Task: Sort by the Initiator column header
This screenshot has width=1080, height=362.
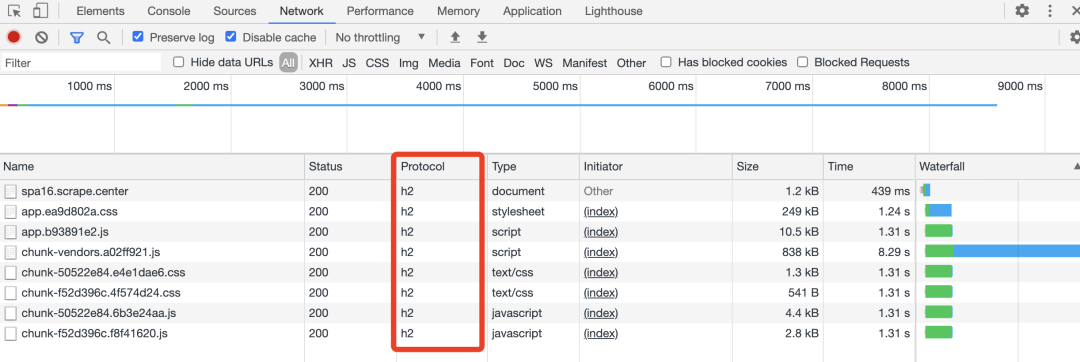Action: coord(656,167)
